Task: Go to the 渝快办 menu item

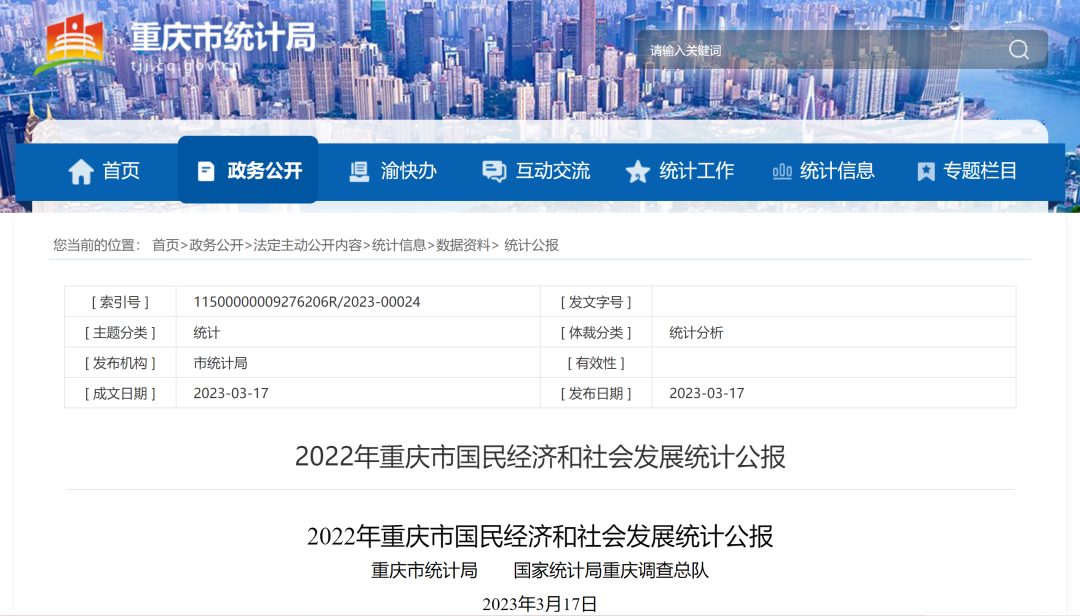Action: (x=393, y=171)
